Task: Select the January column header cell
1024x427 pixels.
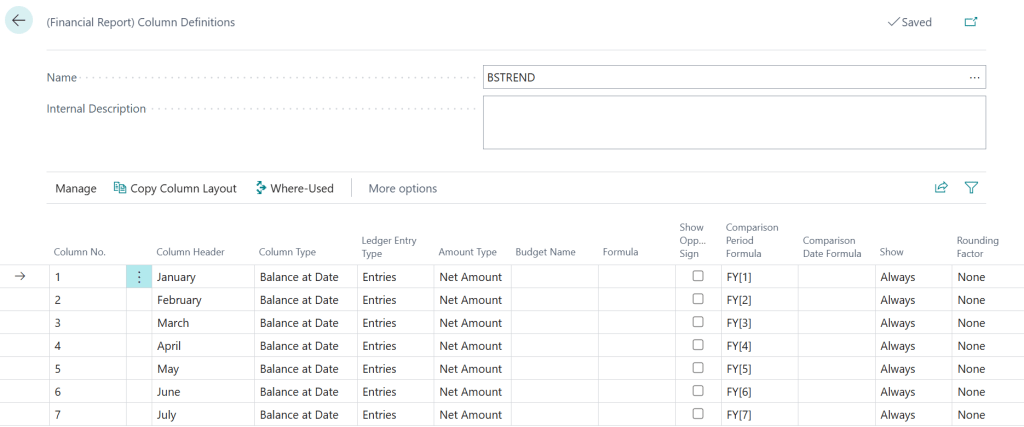Action: (203, 277)
